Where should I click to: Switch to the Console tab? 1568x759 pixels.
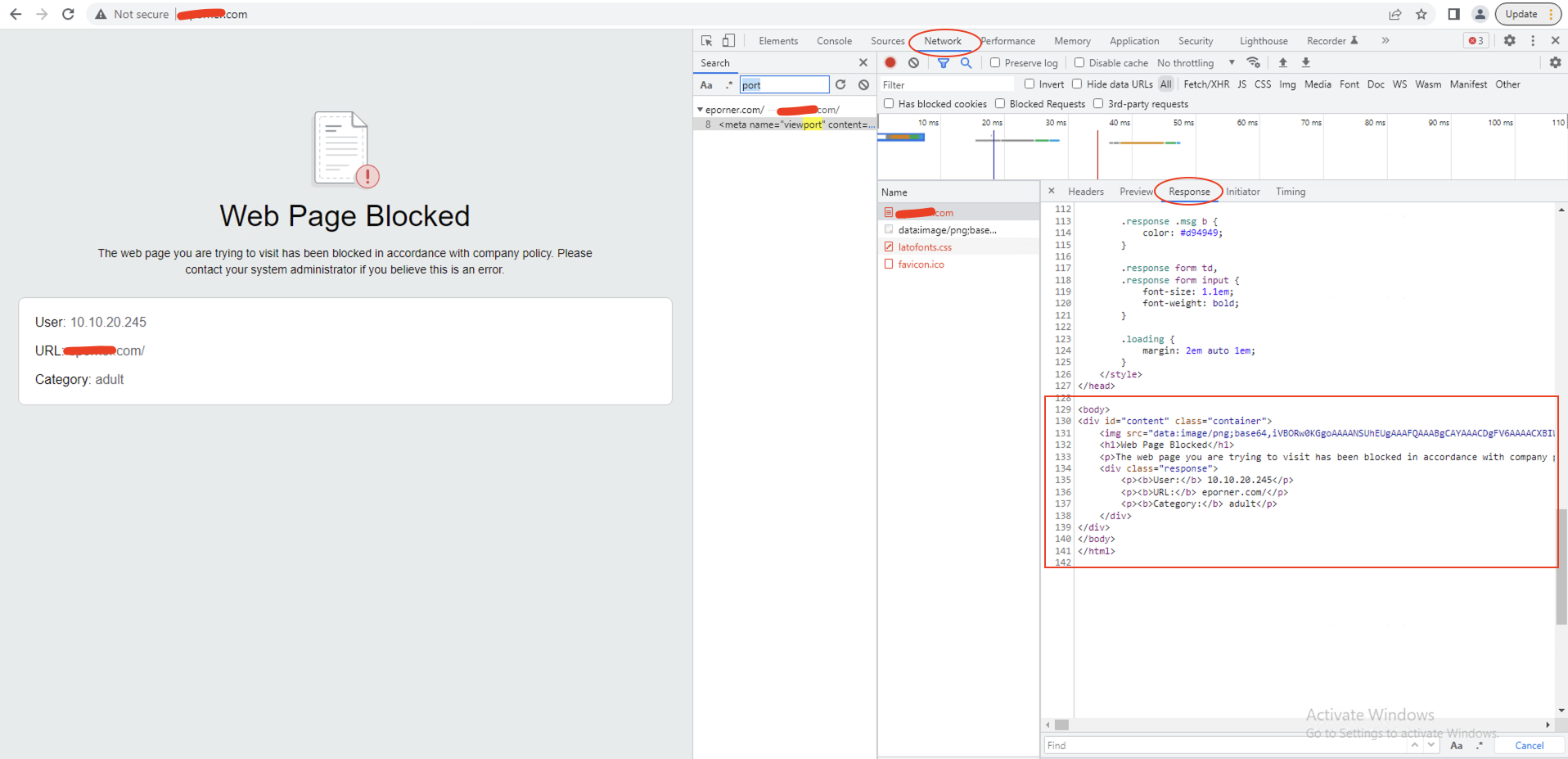834,41
